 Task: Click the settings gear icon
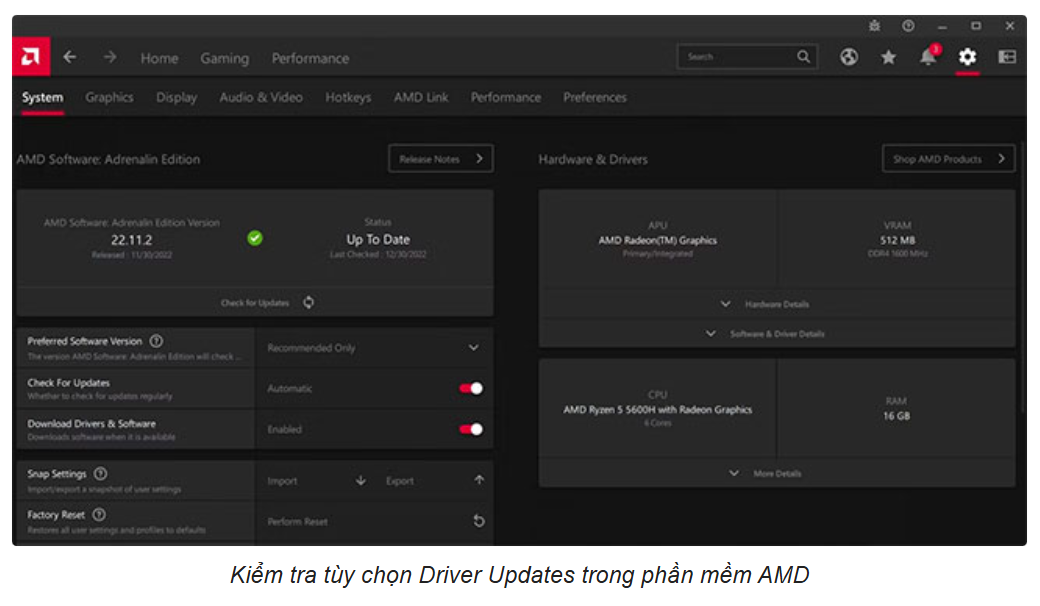pyautogui.click(x=967, y=58)
